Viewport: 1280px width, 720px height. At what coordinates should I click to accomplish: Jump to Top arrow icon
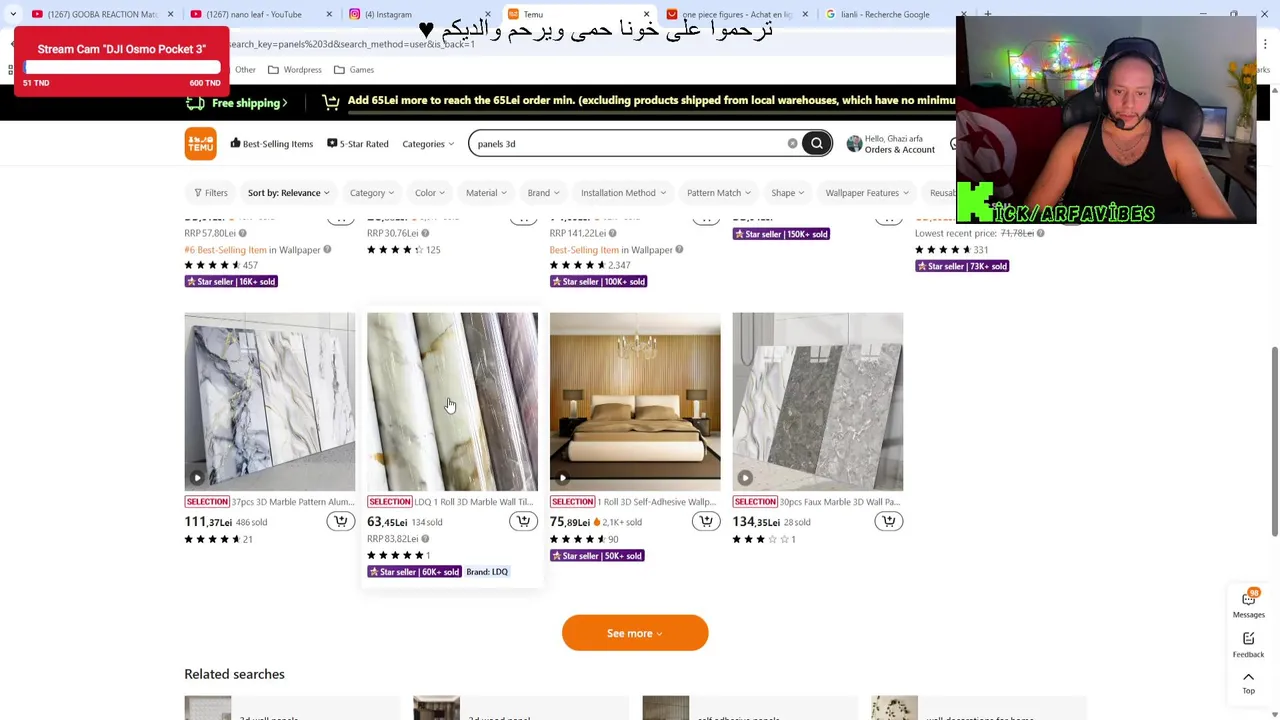1248,683
